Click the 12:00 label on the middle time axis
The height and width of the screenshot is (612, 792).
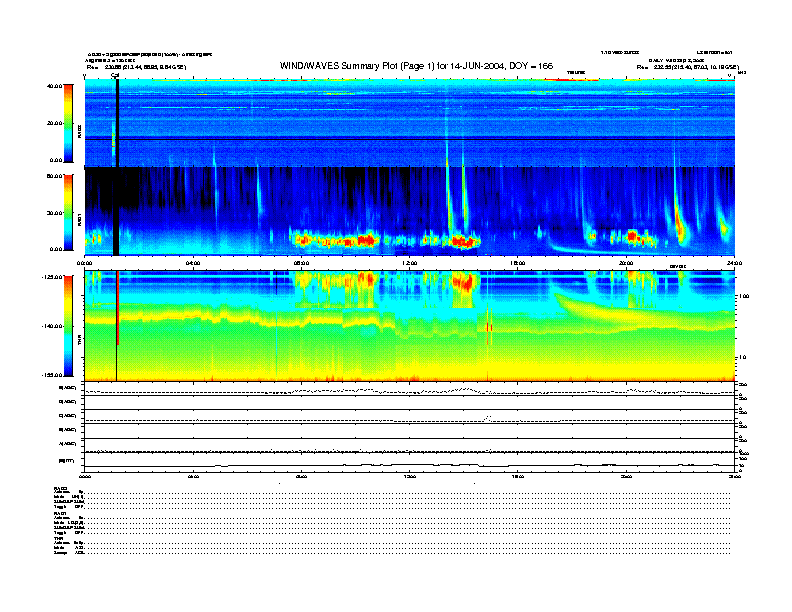pyautogui.click(x=410, y=262)
